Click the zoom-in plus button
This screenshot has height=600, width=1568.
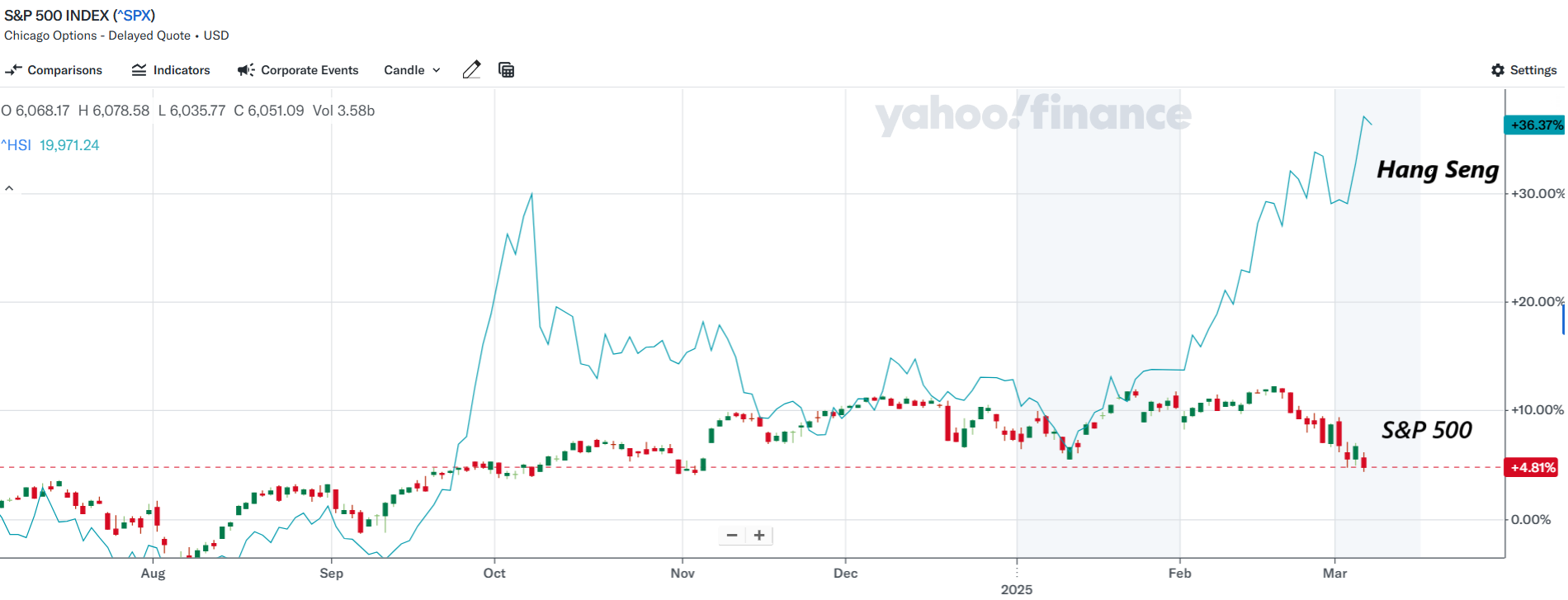click(758, 535)
